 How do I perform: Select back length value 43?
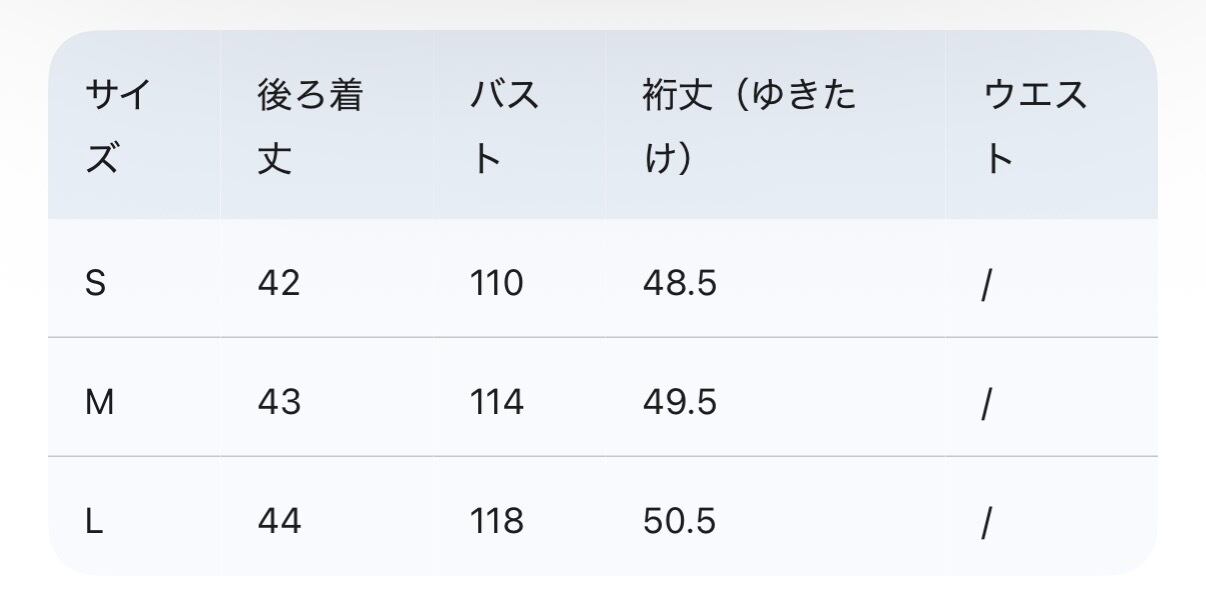[278, 403]
